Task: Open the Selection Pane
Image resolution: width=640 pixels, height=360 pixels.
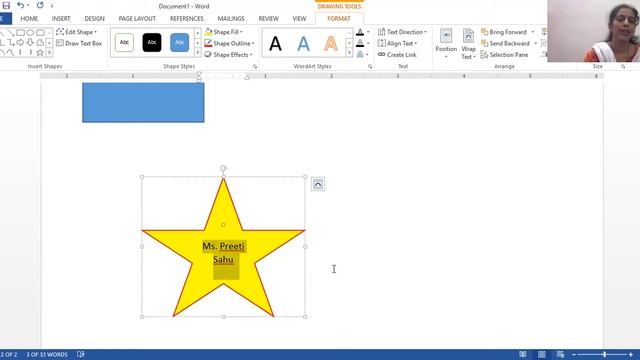Action: coord(504,54)
